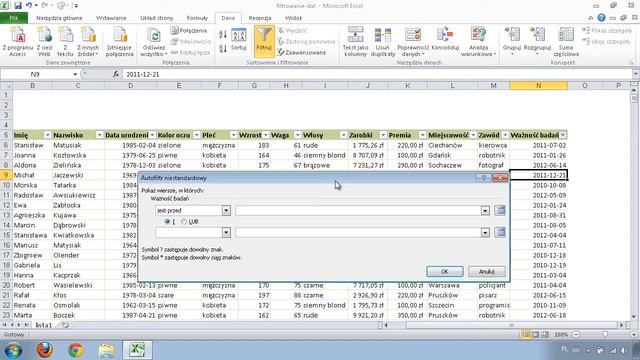The height and width of the screenshot is (360, 640).
Task: Select the lista1 sheet tab
Action: click(44, 325)
